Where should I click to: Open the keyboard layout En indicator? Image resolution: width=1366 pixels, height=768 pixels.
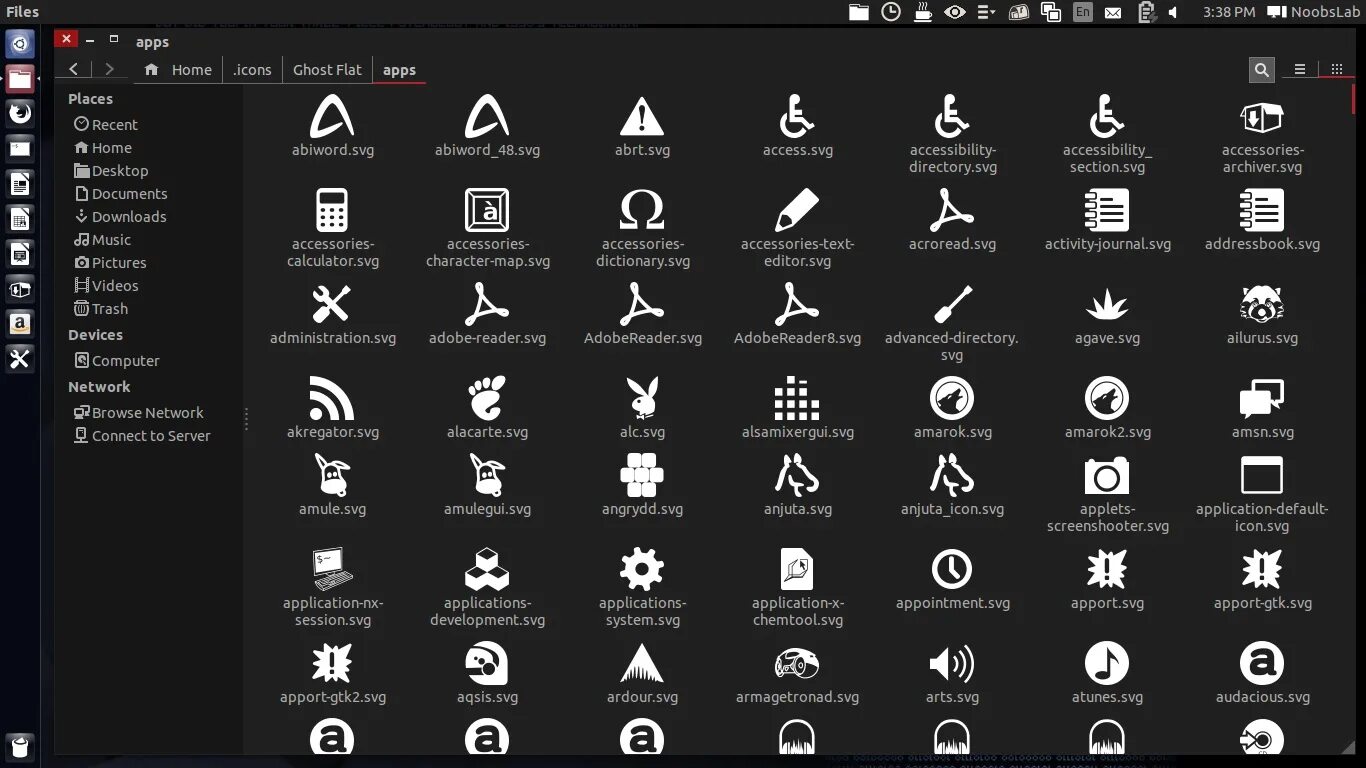pyautogui.click(x=1083, y=12)
